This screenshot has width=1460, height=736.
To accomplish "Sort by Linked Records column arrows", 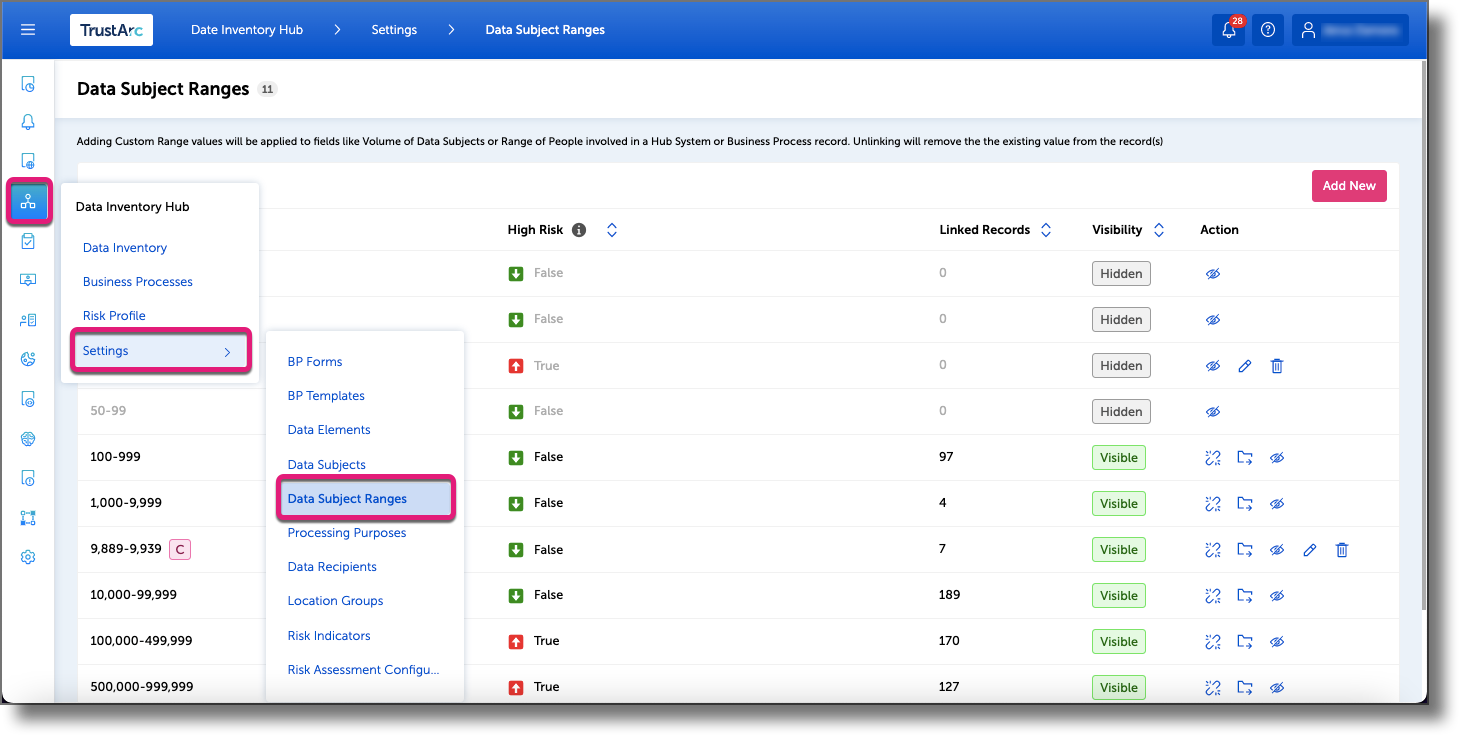I will point(1045,229).
